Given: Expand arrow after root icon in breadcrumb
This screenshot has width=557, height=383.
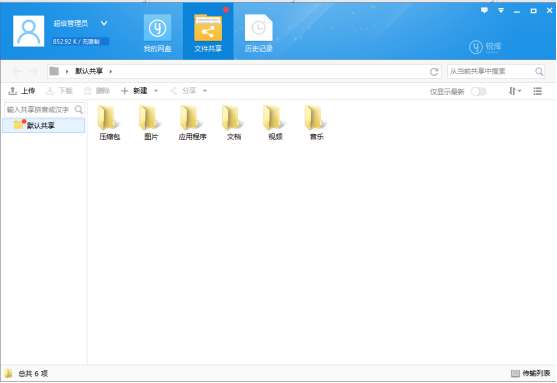Looking at the screenshot, I should (x=67, y=71).
